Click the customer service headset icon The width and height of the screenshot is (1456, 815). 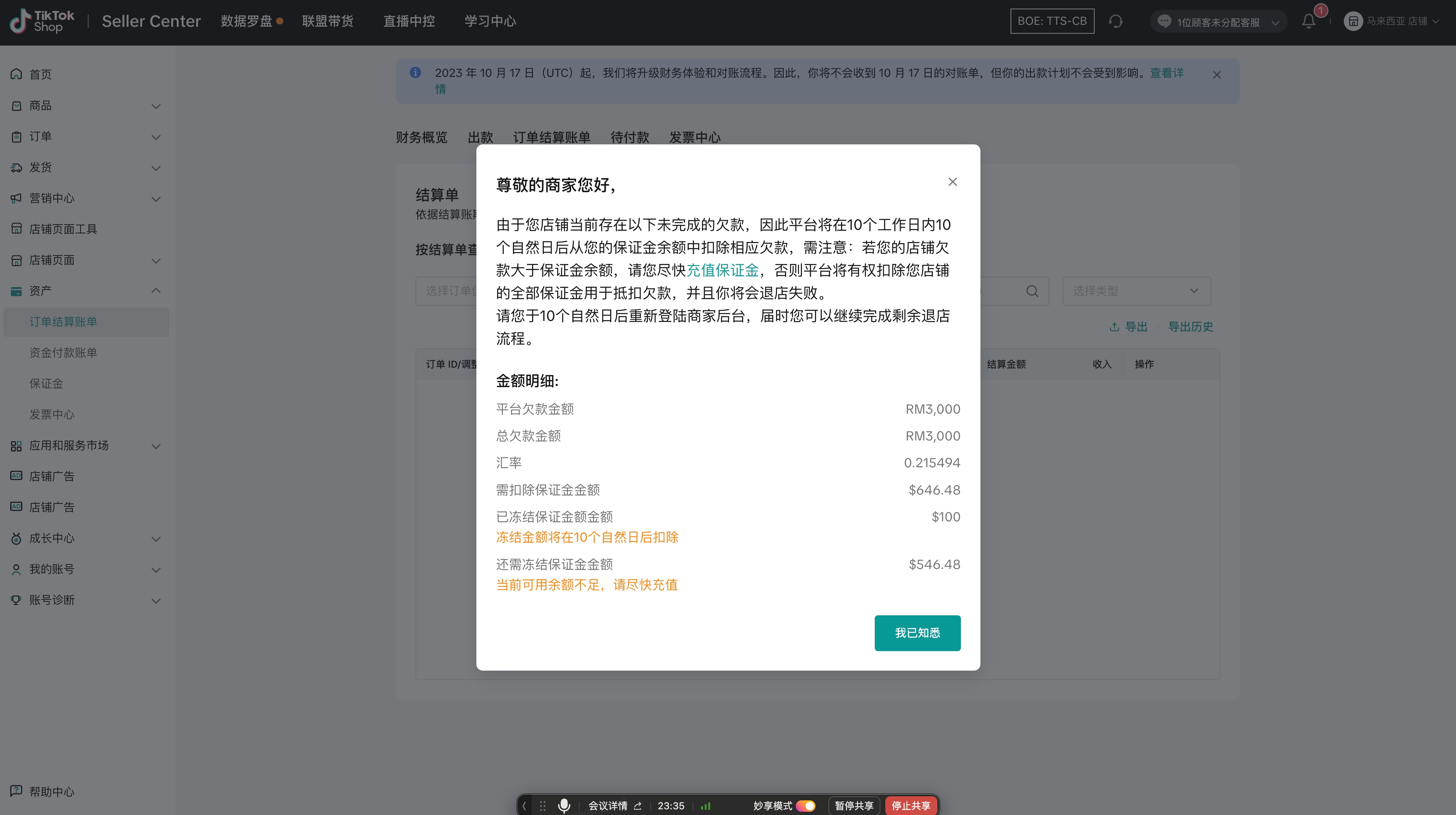click(x=1115, y=22)
